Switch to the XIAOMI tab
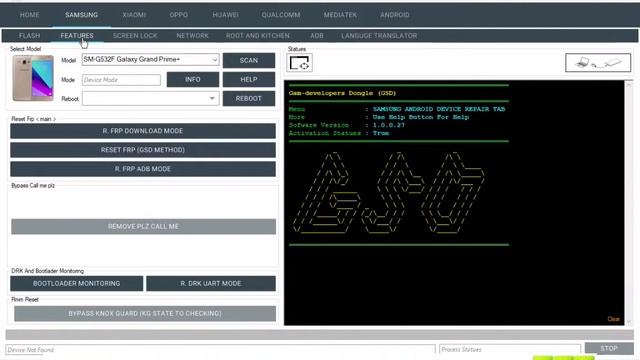The width and height of the screenshot is (640, 360). [x=134, y=15]
